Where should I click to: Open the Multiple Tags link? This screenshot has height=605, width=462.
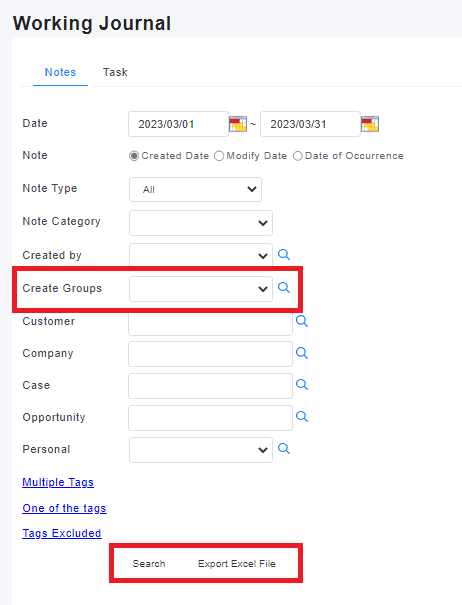tap(58, 482)
